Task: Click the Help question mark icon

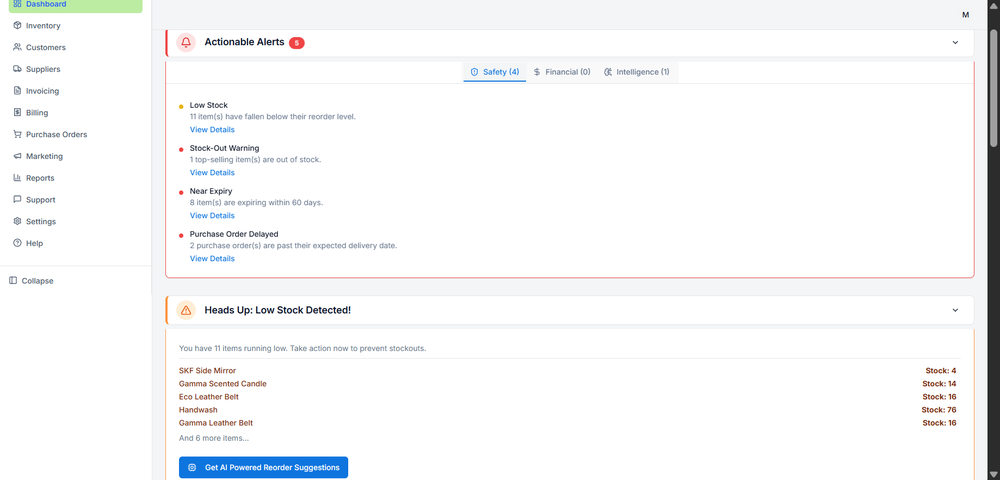Action: [17, 243]
